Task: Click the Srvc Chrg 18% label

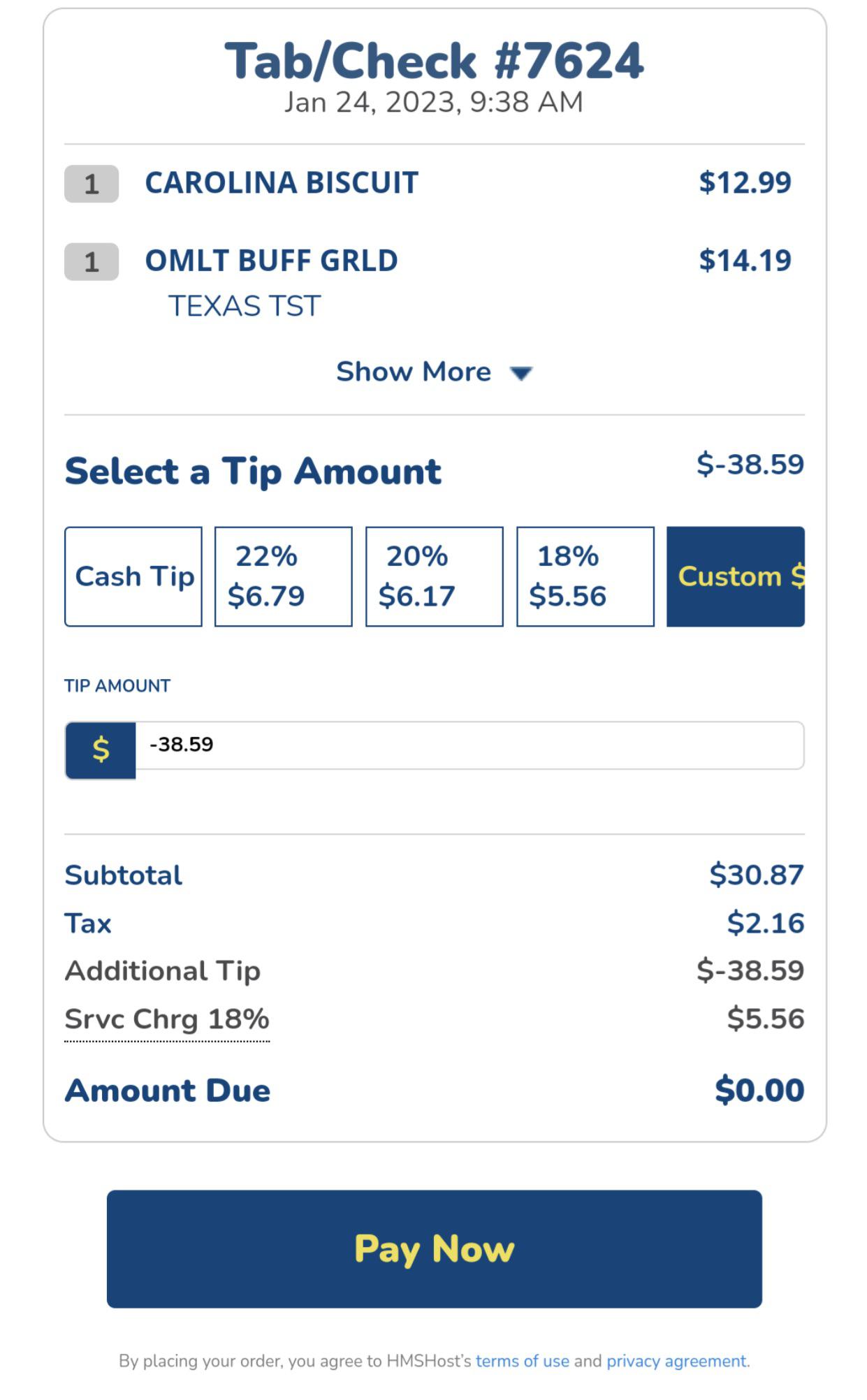Action: pos(167,1019)
